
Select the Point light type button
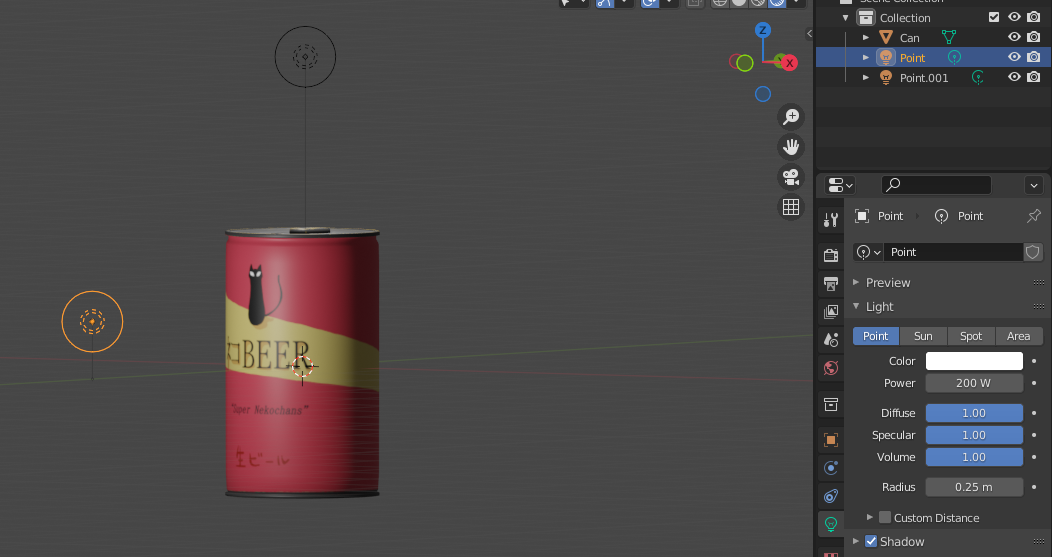point(876,336)
